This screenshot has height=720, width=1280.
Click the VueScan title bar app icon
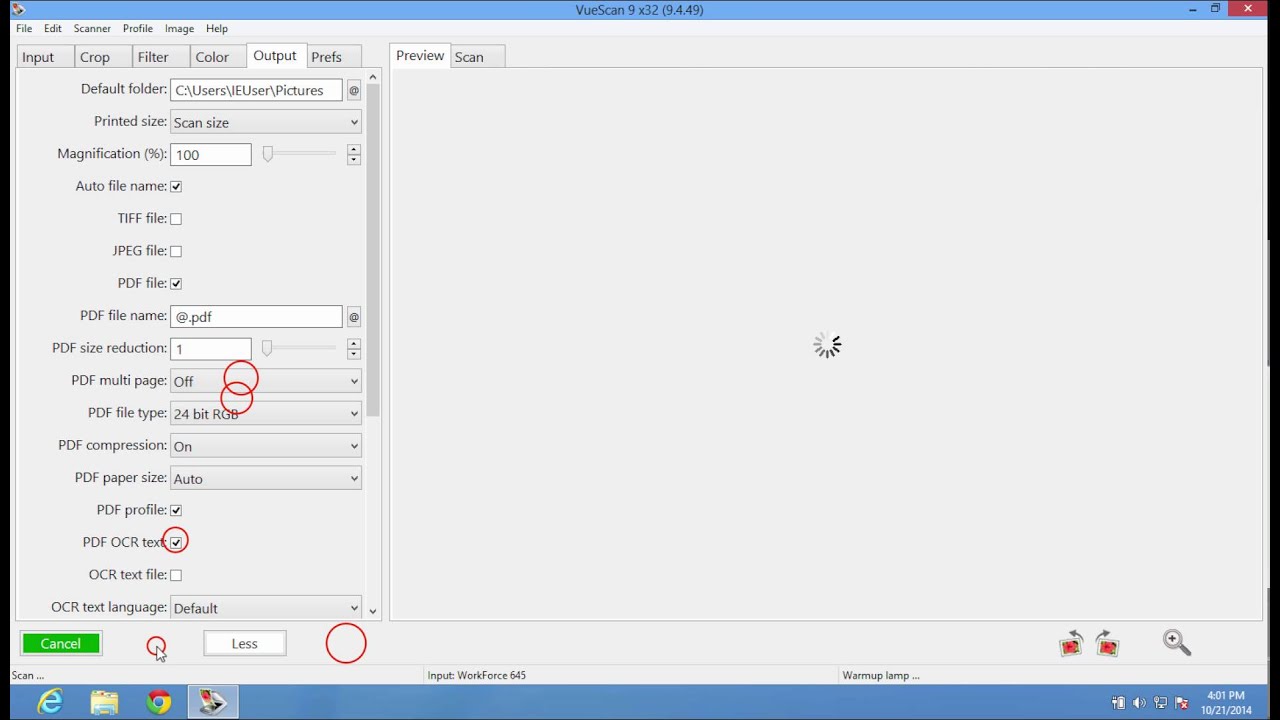pos(17,9)
